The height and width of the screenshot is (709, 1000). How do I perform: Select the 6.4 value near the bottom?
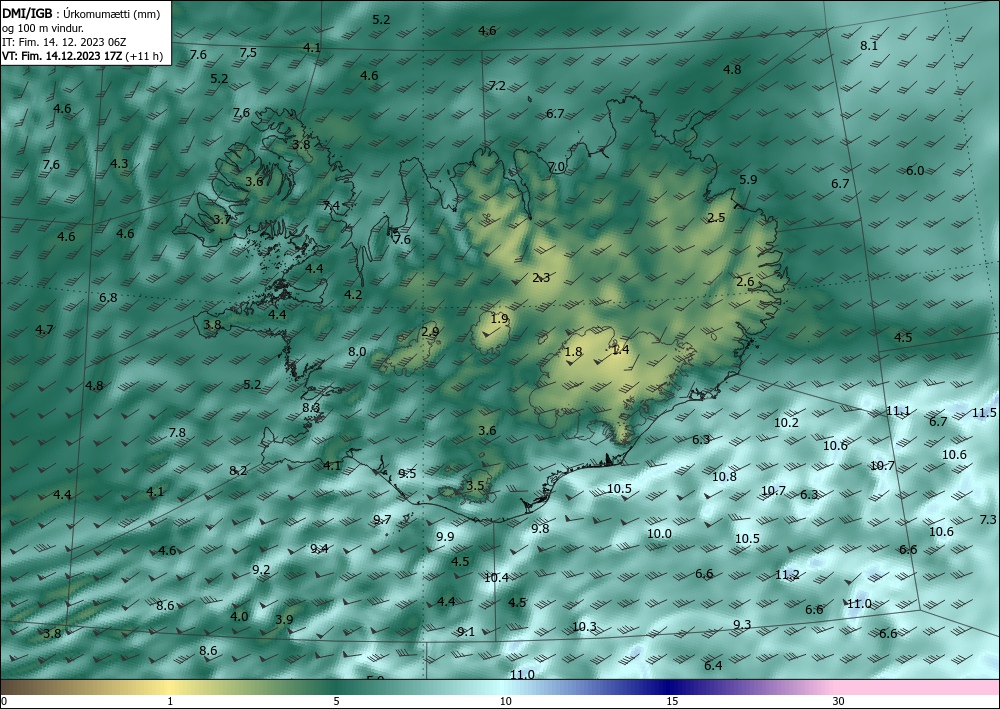[x=713, y=666]
